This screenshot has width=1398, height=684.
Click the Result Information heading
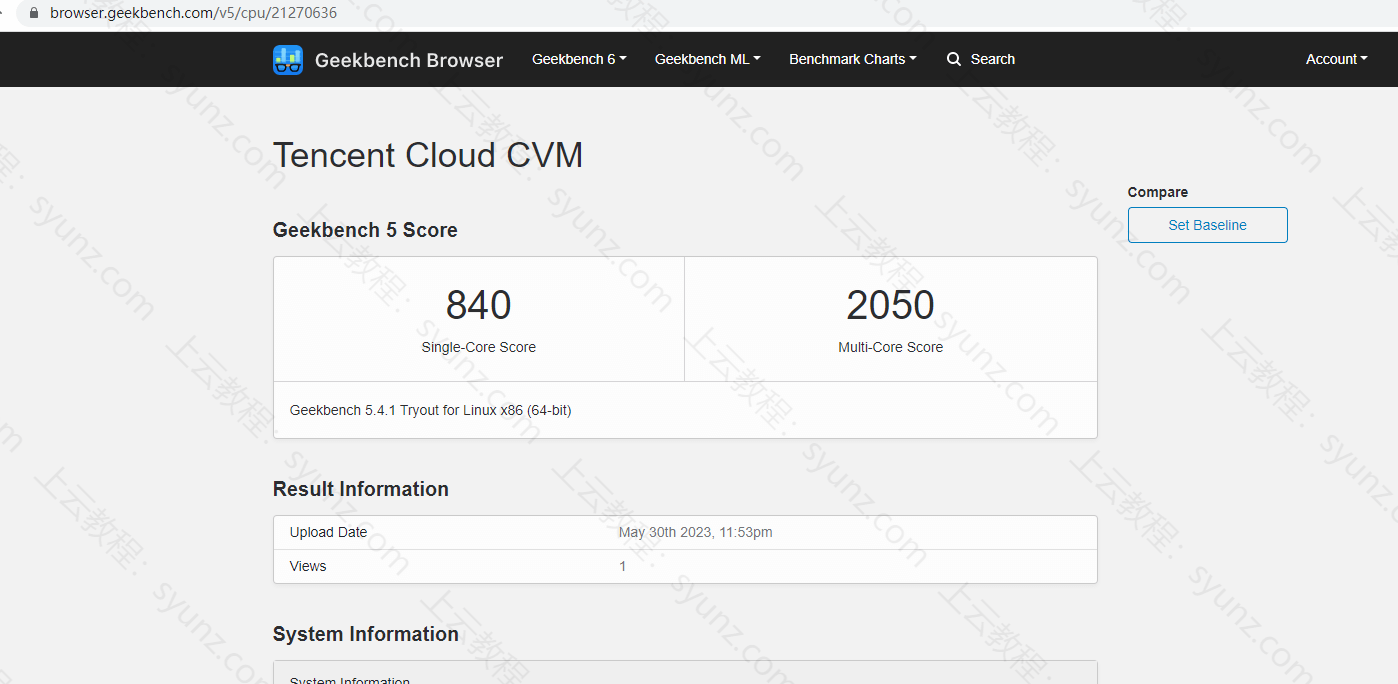pos(360,489)
